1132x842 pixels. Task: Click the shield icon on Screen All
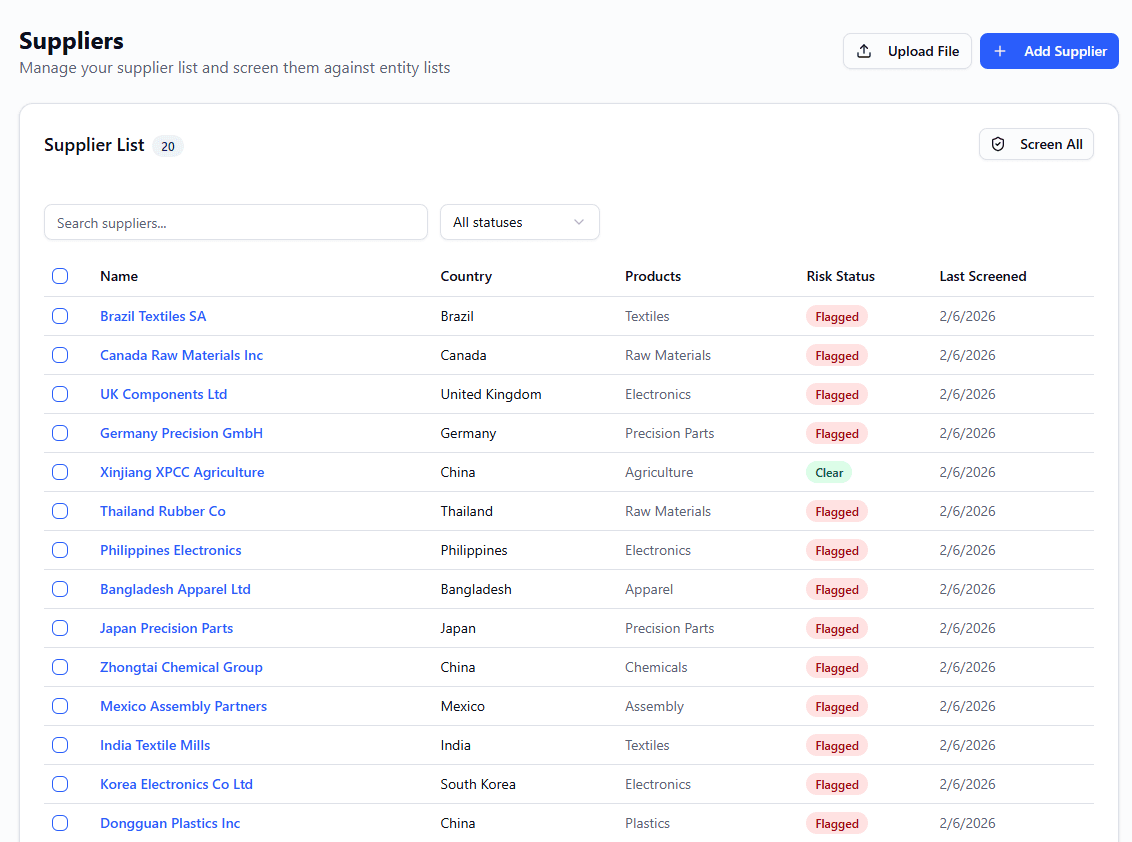pos(997,143)
